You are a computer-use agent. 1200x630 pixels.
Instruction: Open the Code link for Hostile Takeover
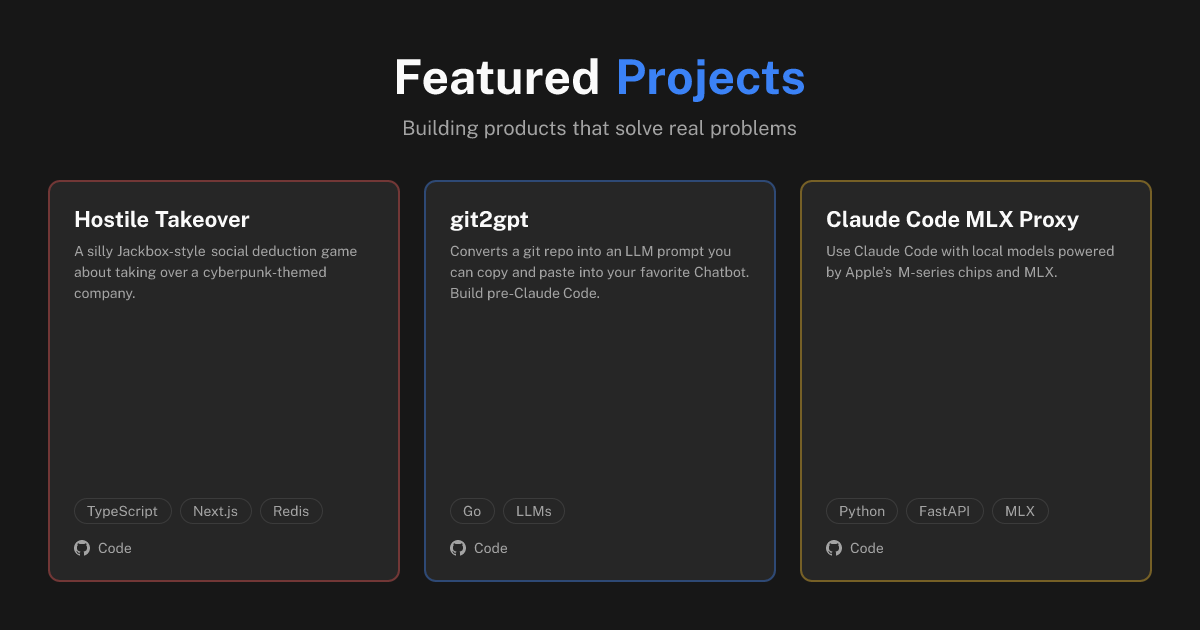pyautogui.click(x=114, y=548)
